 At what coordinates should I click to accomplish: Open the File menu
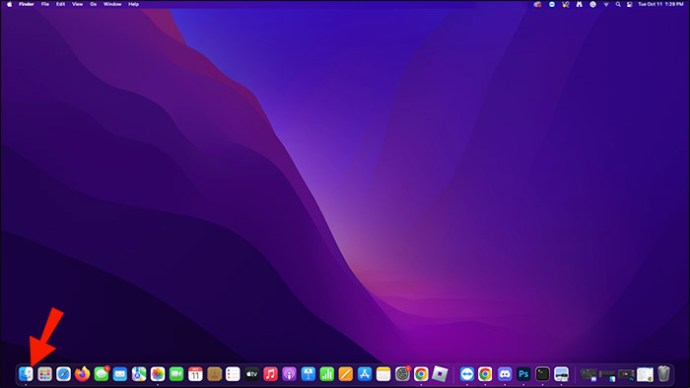[45, 4]
